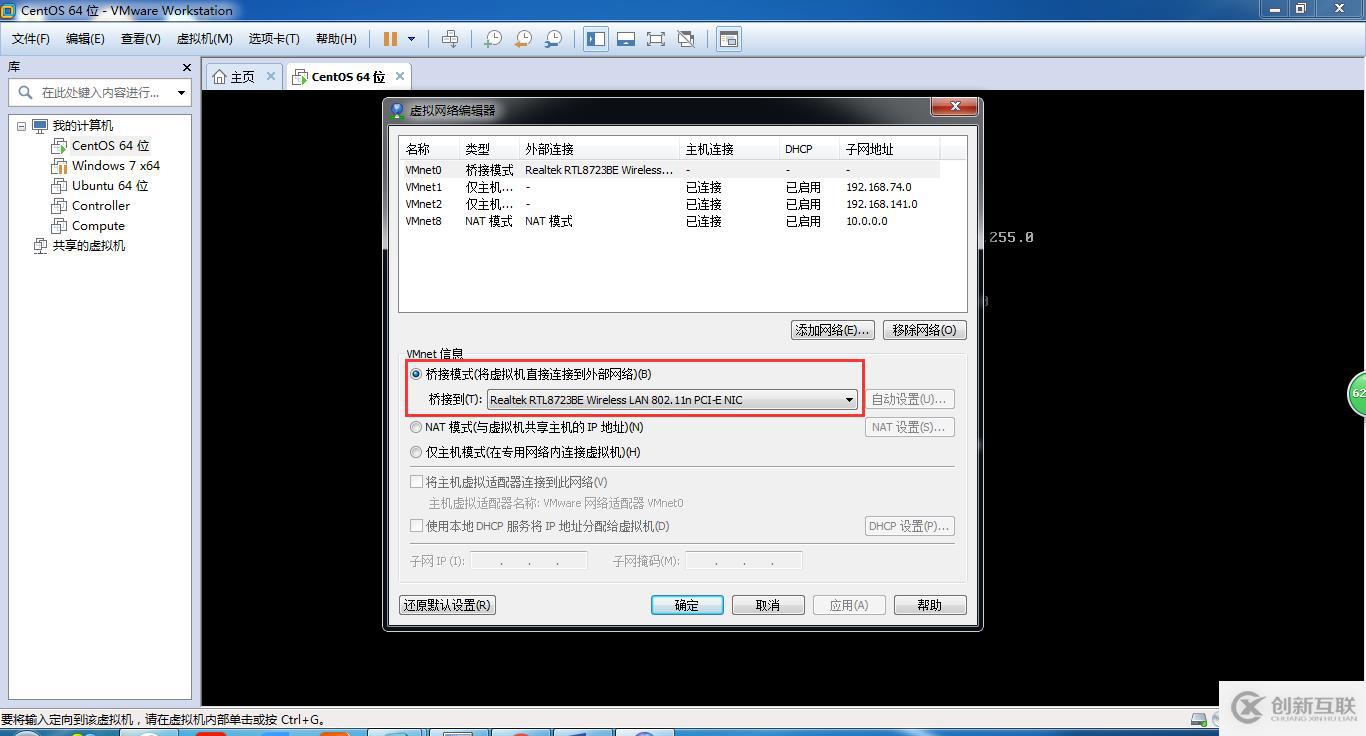Viewport: 1366px width, 736px height.
Task: Select the NAT 模式 radio button
Action: click(416, 427)
